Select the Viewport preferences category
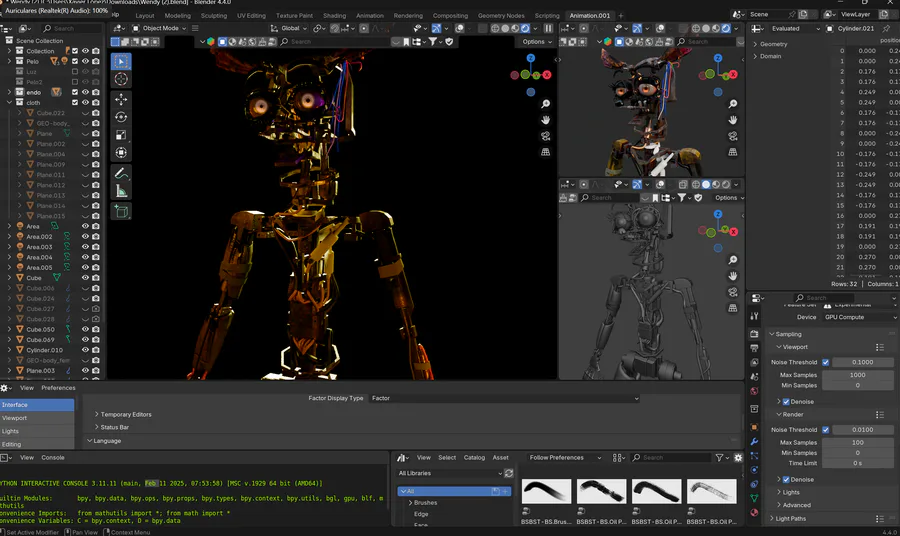This screenshot has width=900, height=536. 37,418
